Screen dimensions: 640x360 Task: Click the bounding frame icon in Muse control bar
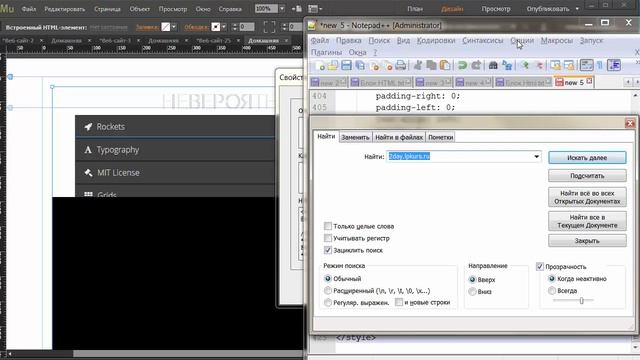[269, 27]
